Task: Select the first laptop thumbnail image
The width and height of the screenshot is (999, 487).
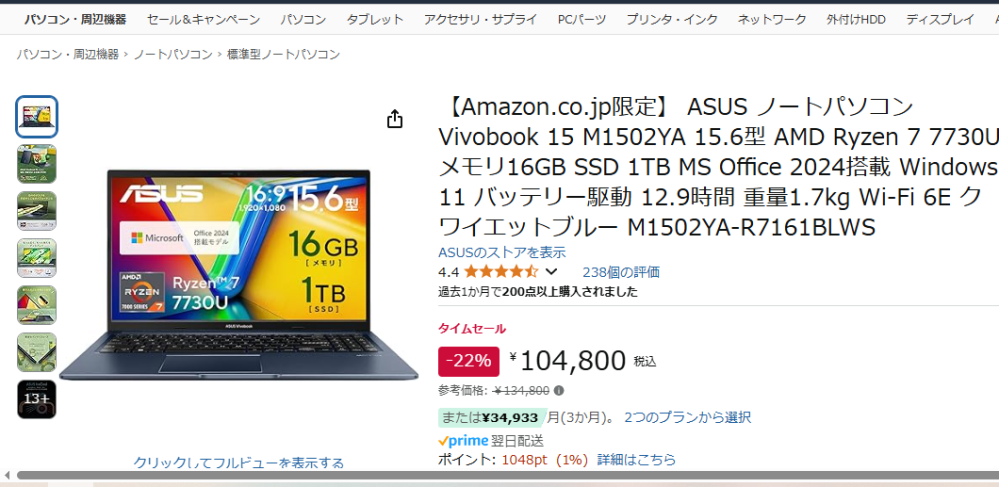Action: pos(36,117)
